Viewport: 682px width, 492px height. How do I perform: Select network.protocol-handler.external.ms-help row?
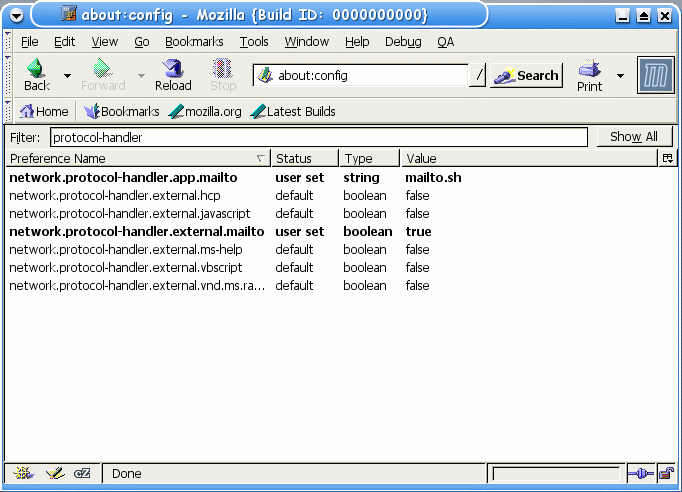point(341,250)
